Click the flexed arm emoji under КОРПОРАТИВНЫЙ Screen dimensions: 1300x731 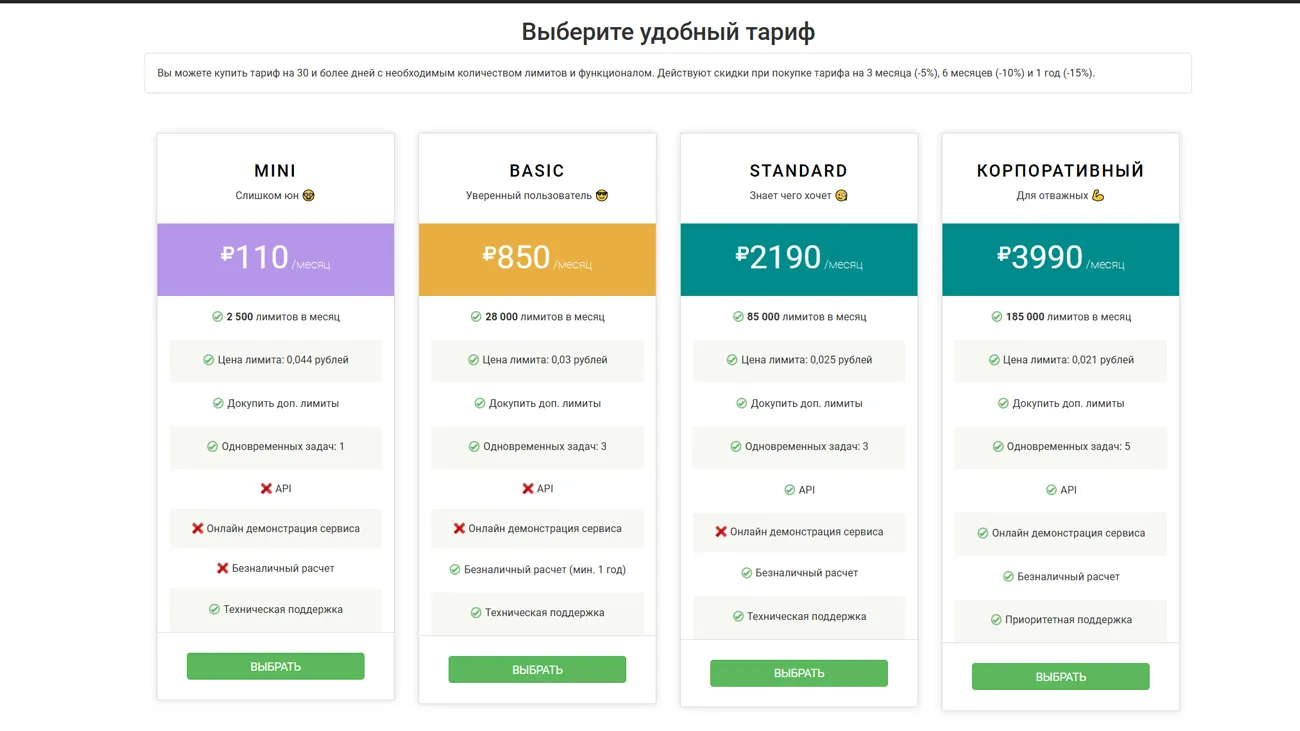(x=1098, y=196)
